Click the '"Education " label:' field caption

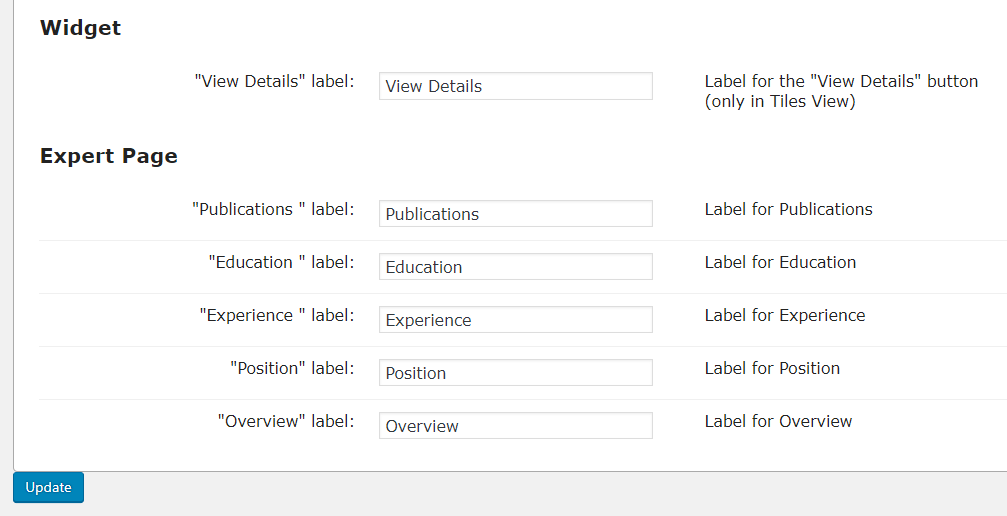click(x=281, y=262)
